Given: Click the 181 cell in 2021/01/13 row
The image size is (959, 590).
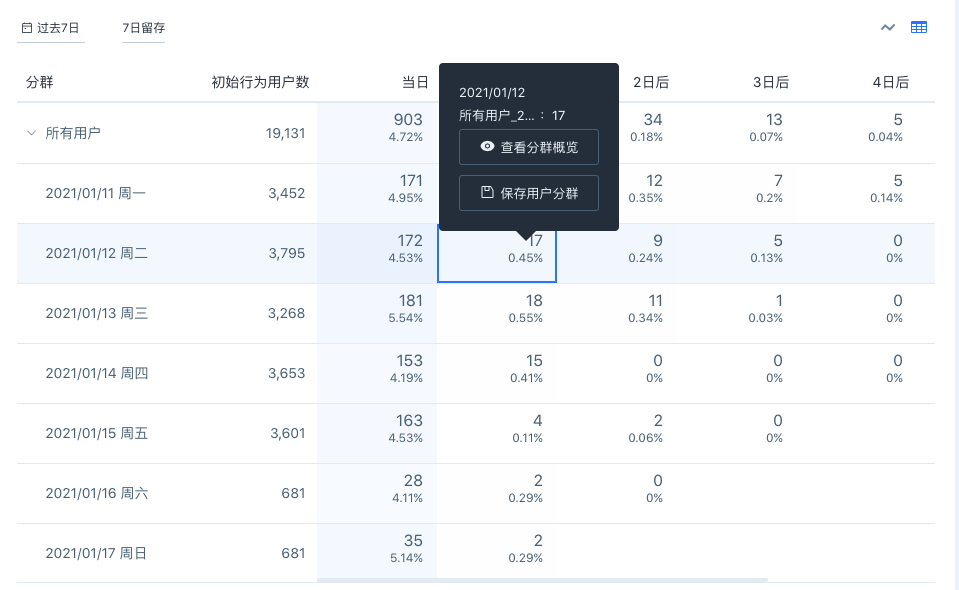Looking at the screenshot, I should coord(408,306).
